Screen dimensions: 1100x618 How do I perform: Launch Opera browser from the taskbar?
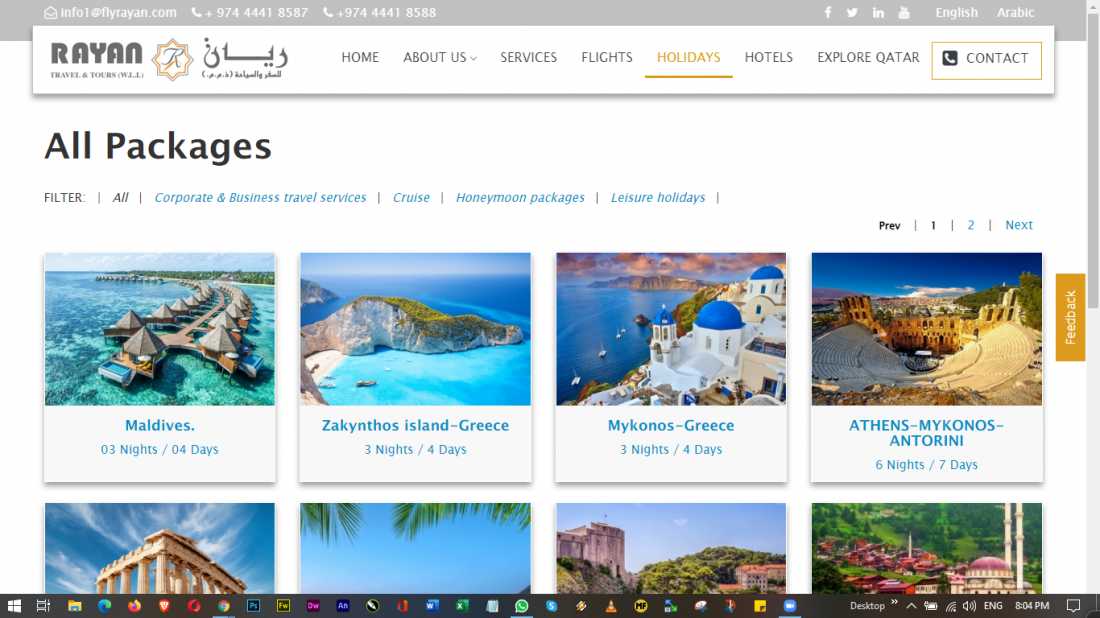194,606
